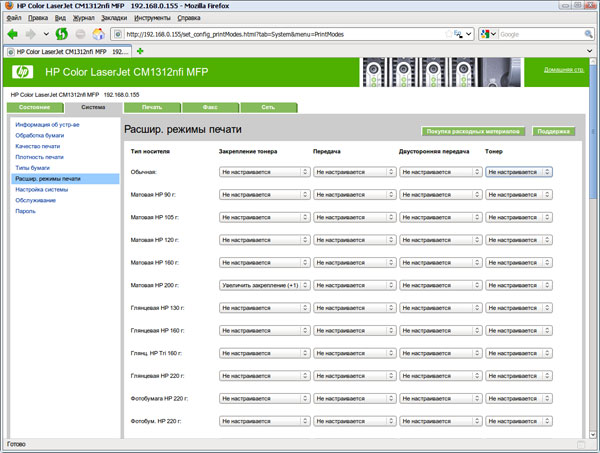Open the list all tabs dropdown arrow
The width and height of the screenshot is (600, 453).
(x=589, y=51)
